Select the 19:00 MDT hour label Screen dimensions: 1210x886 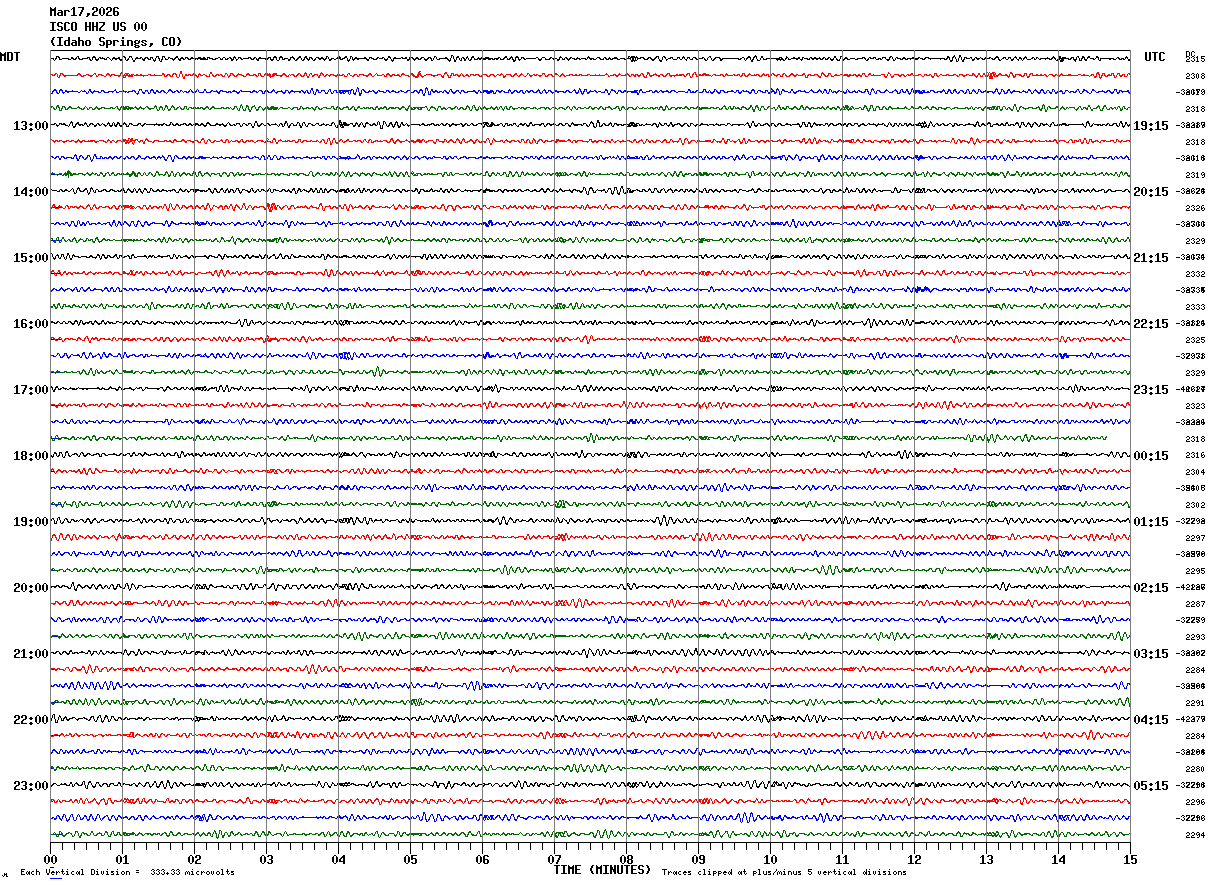[x=30, y=522]
